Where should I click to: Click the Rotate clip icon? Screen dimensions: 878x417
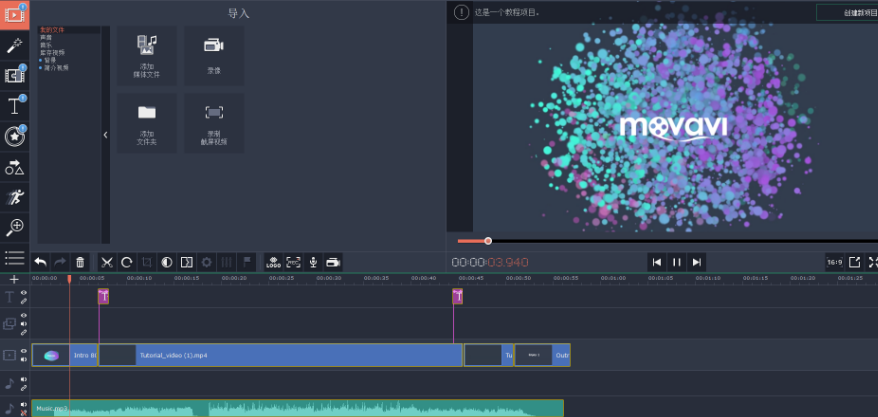[x=127, y=262]
